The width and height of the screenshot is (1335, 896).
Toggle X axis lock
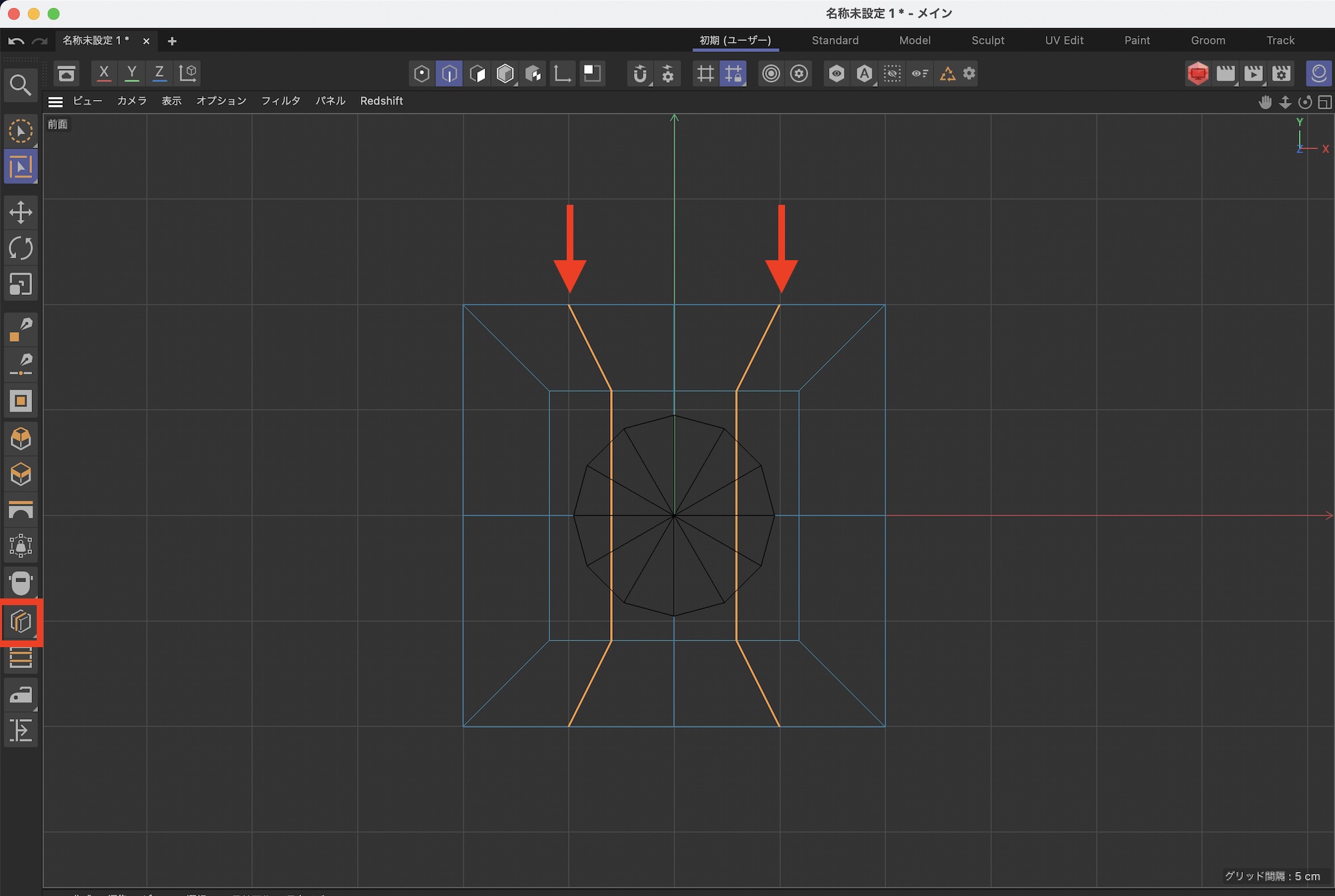pyautogui.click(x=103, y=73)
